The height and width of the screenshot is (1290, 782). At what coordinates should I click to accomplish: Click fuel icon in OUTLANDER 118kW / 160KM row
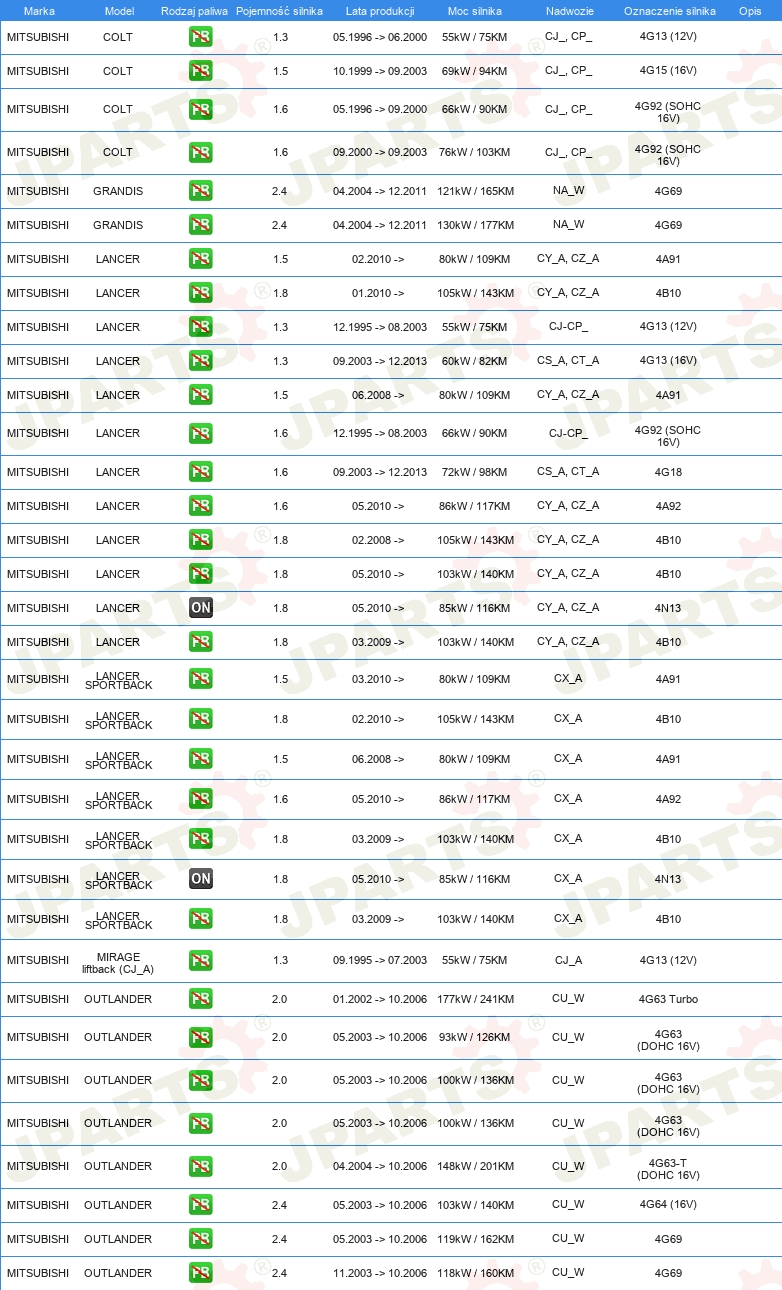[x=201, y=1273]
